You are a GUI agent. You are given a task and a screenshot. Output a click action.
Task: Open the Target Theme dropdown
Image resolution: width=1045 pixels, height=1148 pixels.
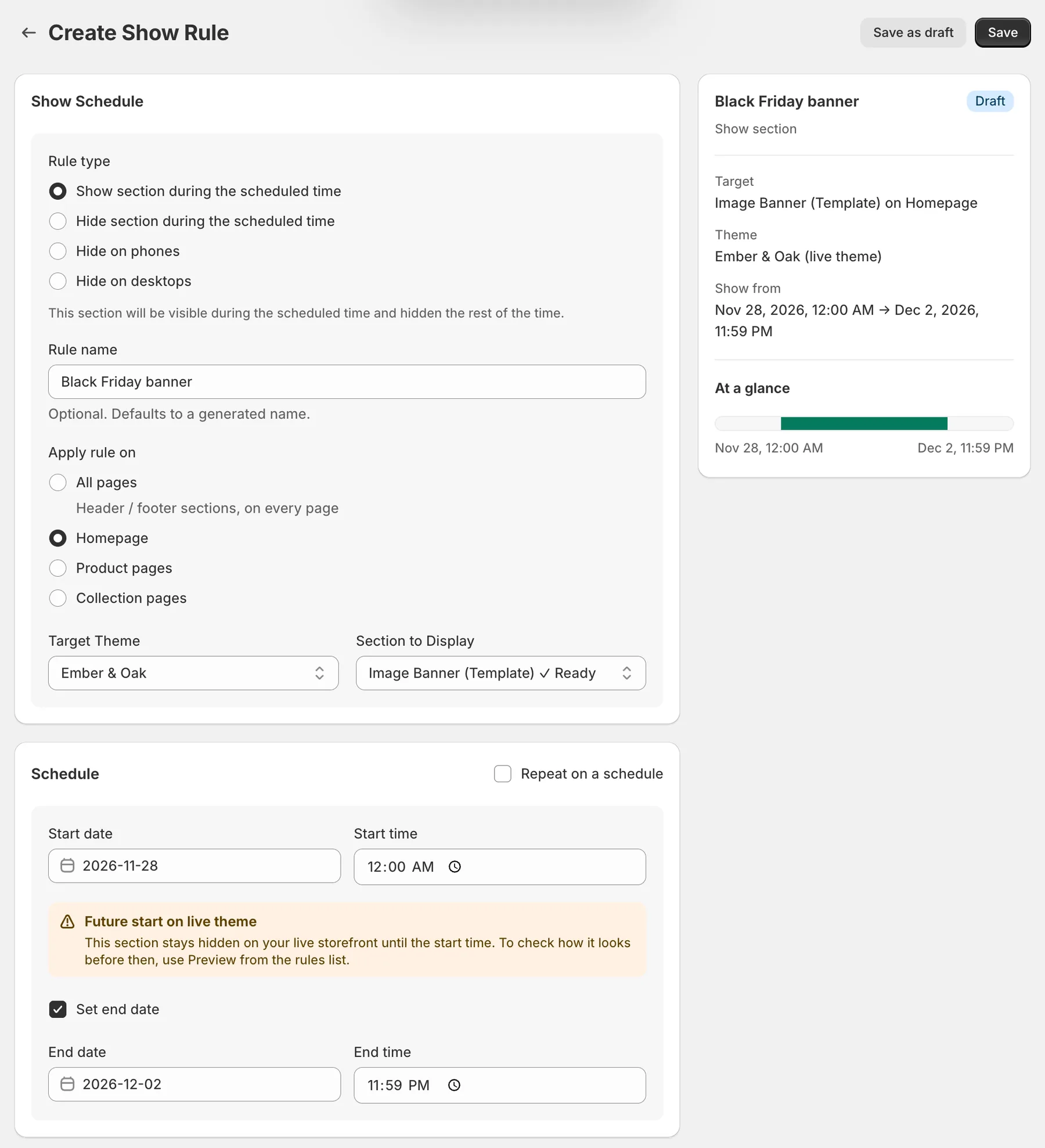(x=193, y=673)
